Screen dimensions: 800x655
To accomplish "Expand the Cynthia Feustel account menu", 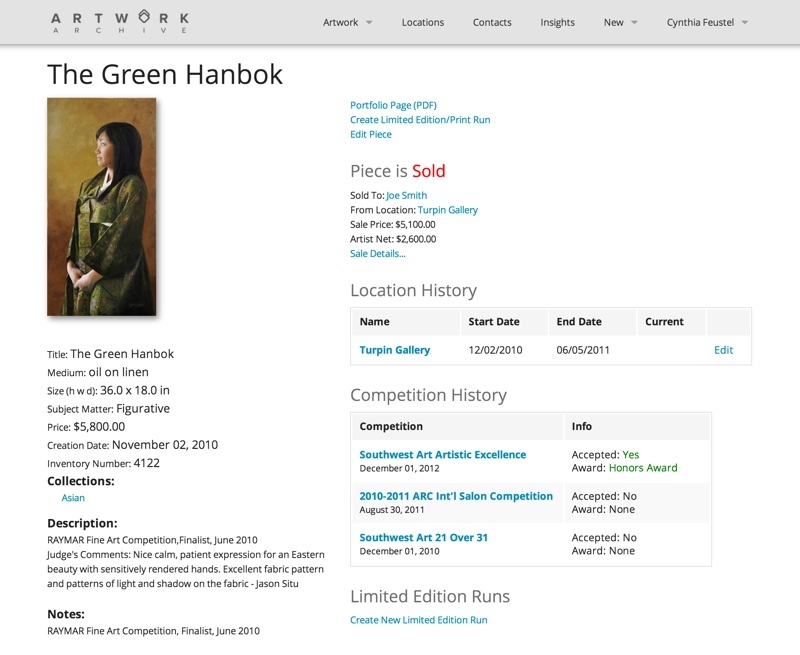I will (707, 22).
